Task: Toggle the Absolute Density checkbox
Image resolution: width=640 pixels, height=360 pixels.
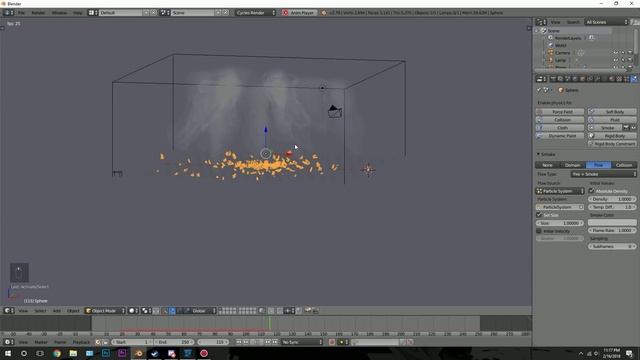Action: click(x=591, y=191)
